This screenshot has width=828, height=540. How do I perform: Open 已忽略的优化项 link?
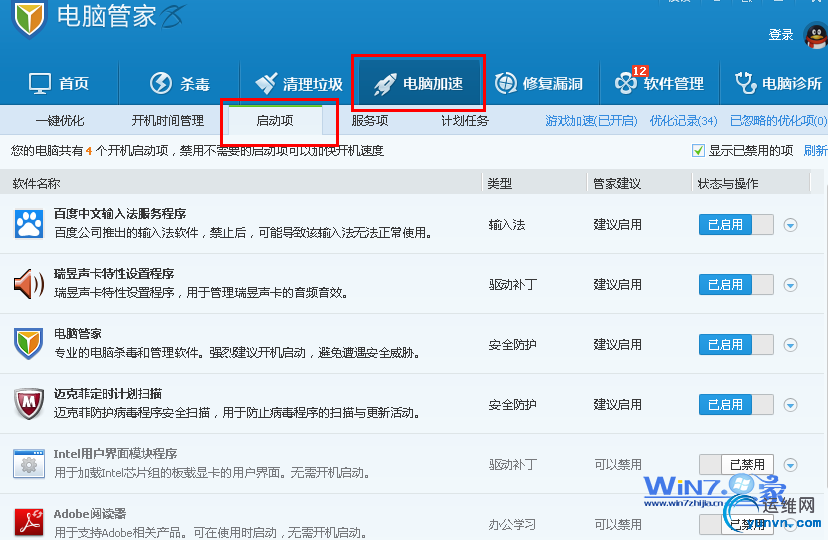pyautogui.click(x=778, y=121)
